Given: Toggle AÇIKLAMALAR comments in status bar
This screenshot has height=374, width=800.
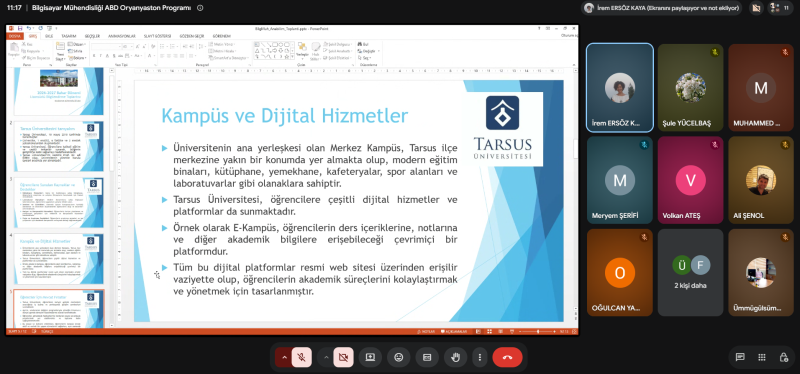Looking at the screenshot, I should click(454, 331).
